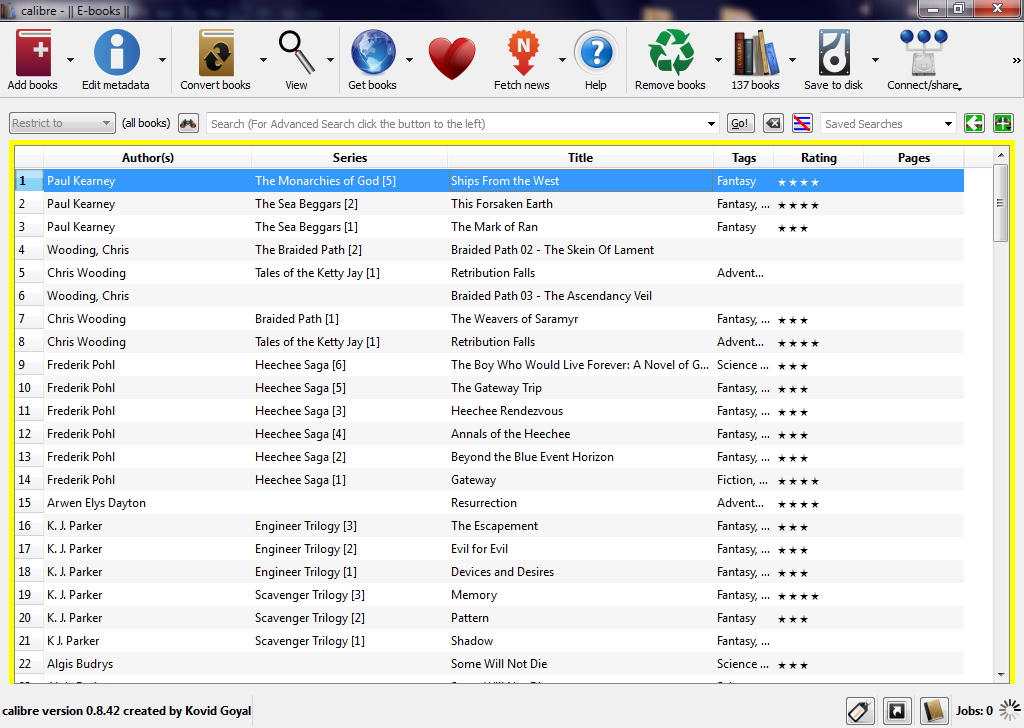Open the Restrict to combo box
1024x728 pixels.
tap(62, 123)
